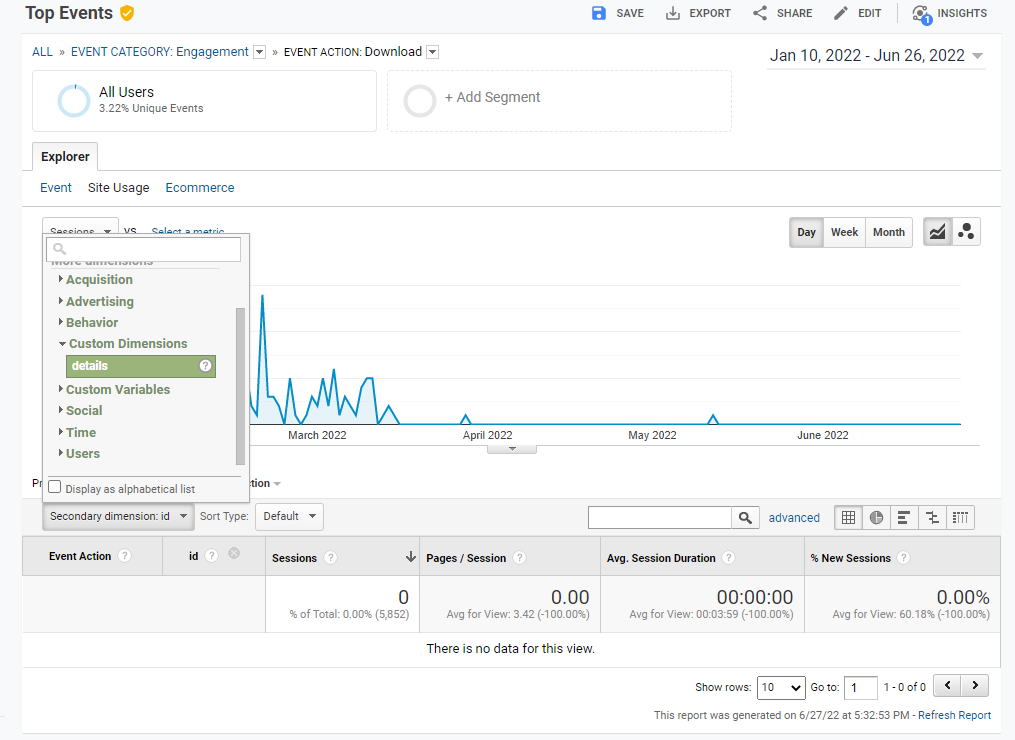Expand the Event Category: Engagement dropdown
Image resolution: width=1015 pixels, height=740 pixels.
(x=259, y=51)
